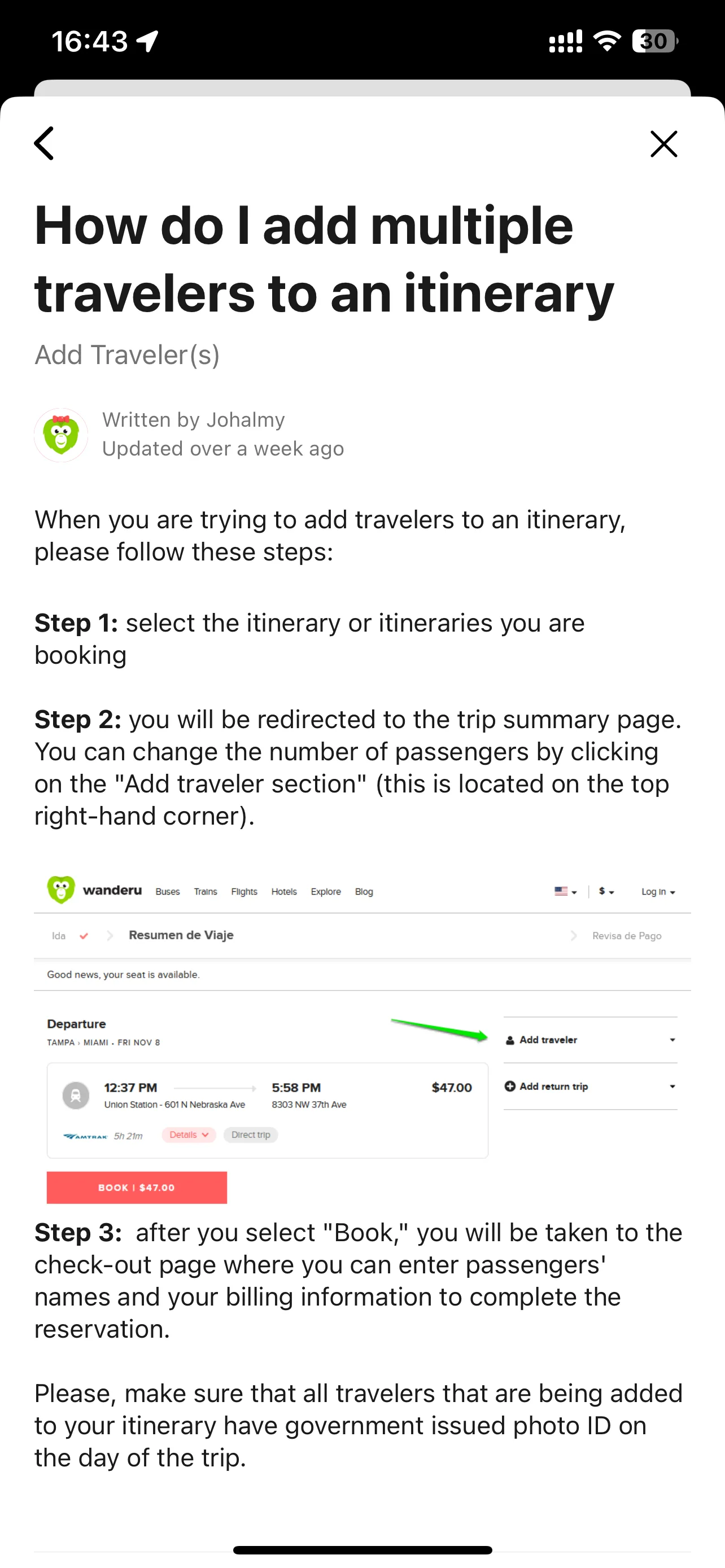Open the currency dollar dropdown

pos(606,891)
